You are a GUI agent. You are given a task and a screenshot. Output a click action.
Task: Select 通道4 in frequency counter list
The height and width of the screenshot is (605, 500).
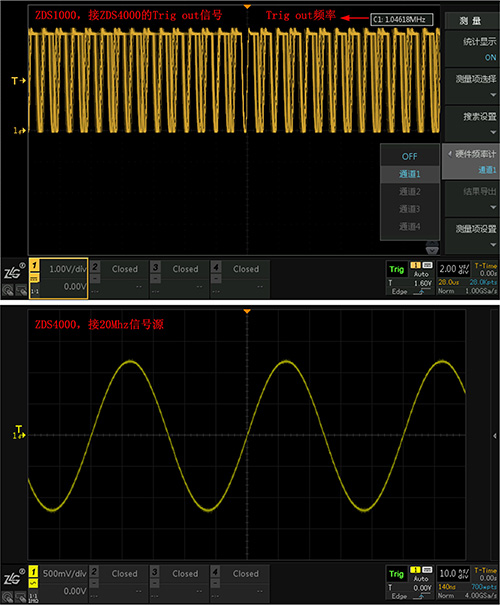point(410,226)
